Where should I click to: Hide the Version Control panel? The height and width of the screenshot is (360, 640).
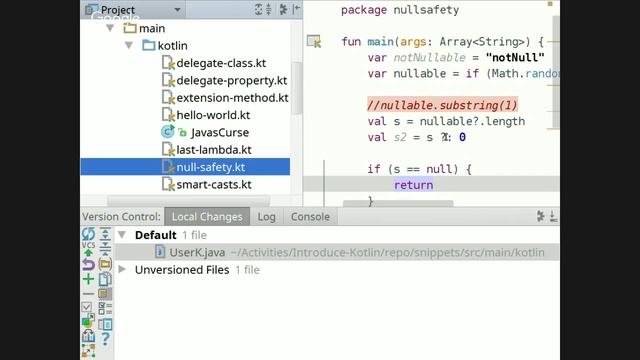tap(553, 216)
